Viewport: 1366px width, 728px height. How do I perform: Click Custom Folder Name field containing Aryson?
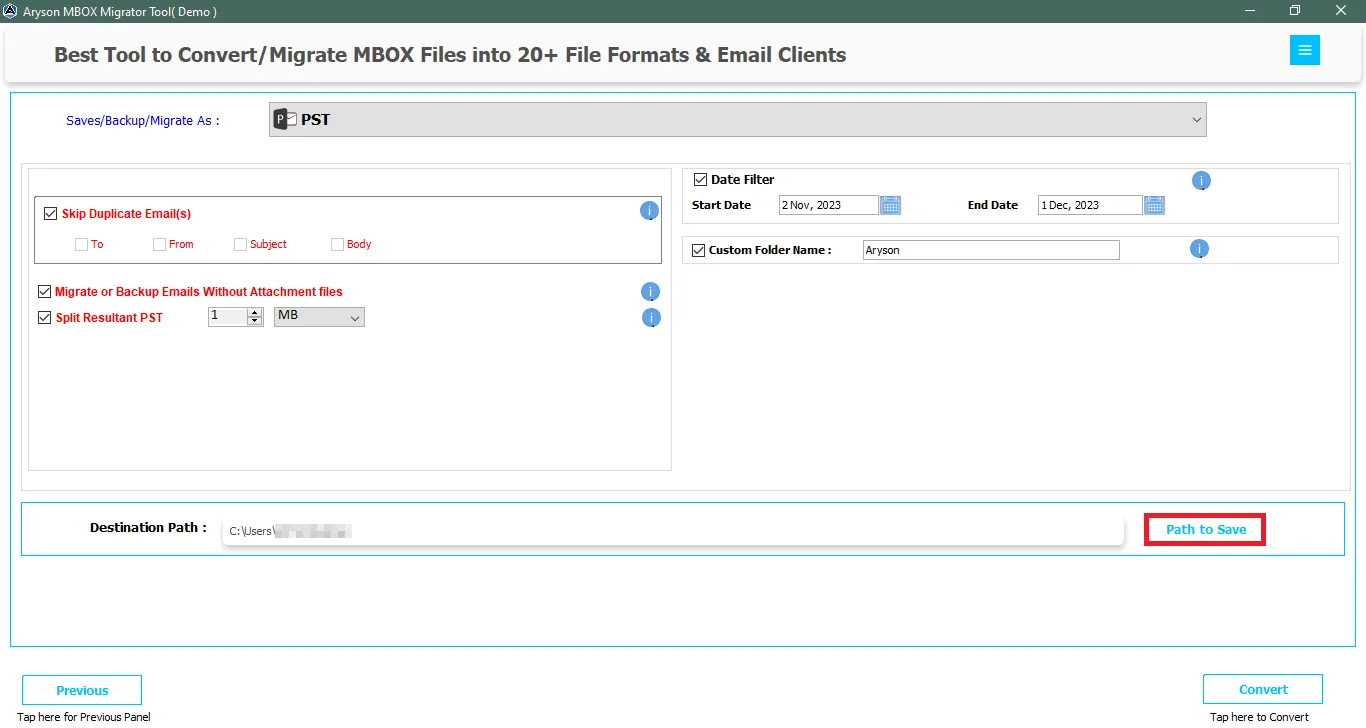pos(991,250)
